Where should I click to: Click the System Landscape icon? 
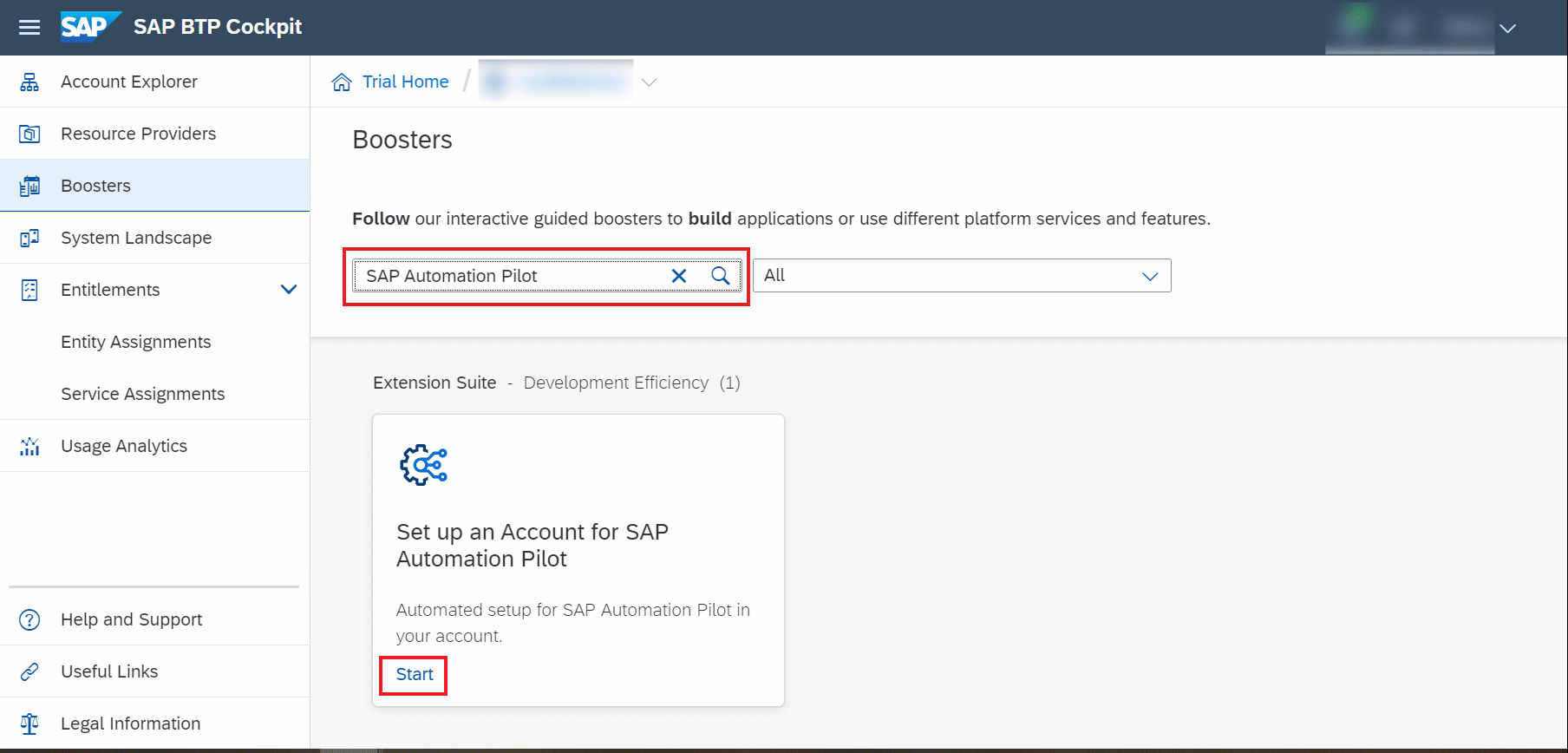[x=29, y=238]
